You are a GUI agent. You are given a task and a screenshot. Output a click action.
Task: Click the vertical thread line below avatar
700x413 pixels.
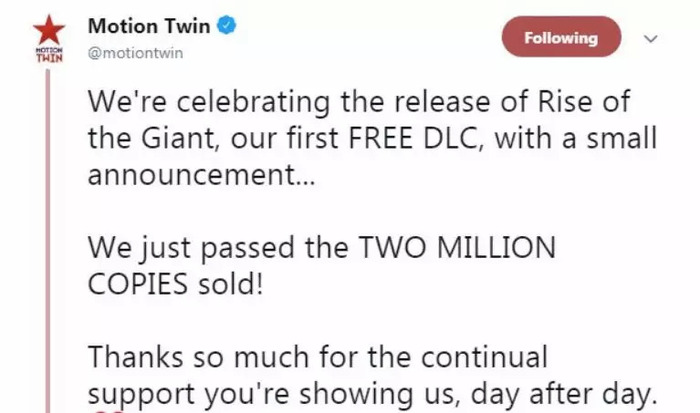coord(48,240)
